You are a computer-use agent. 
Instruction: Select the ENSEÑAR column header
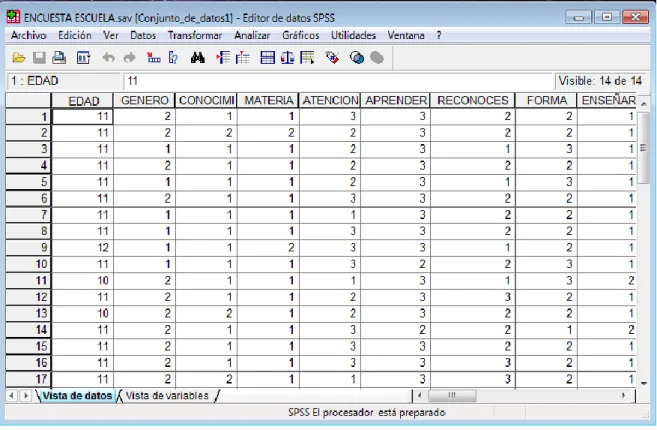[607, 101]
